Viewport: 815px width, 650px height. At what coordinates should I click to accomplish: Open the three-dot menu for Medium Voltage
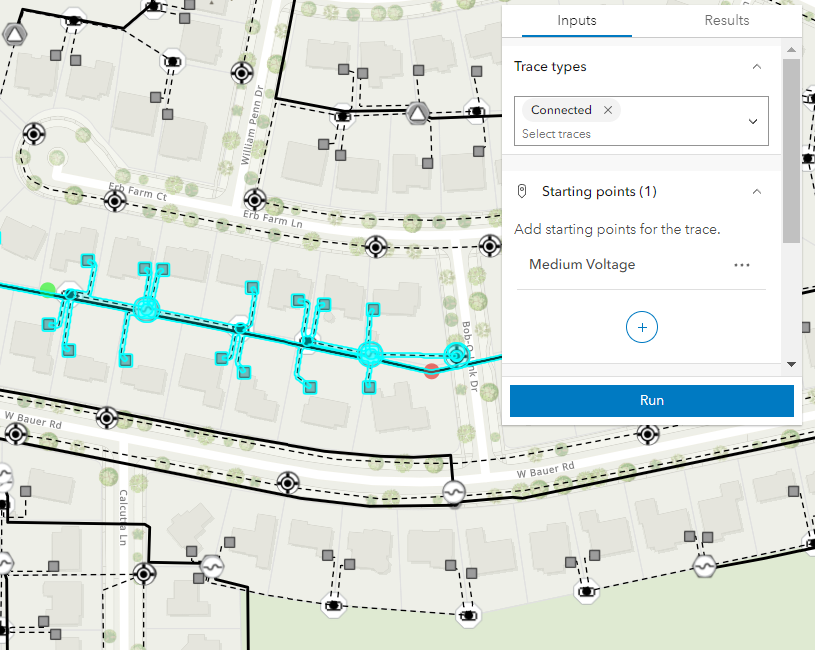pos(741,265)
